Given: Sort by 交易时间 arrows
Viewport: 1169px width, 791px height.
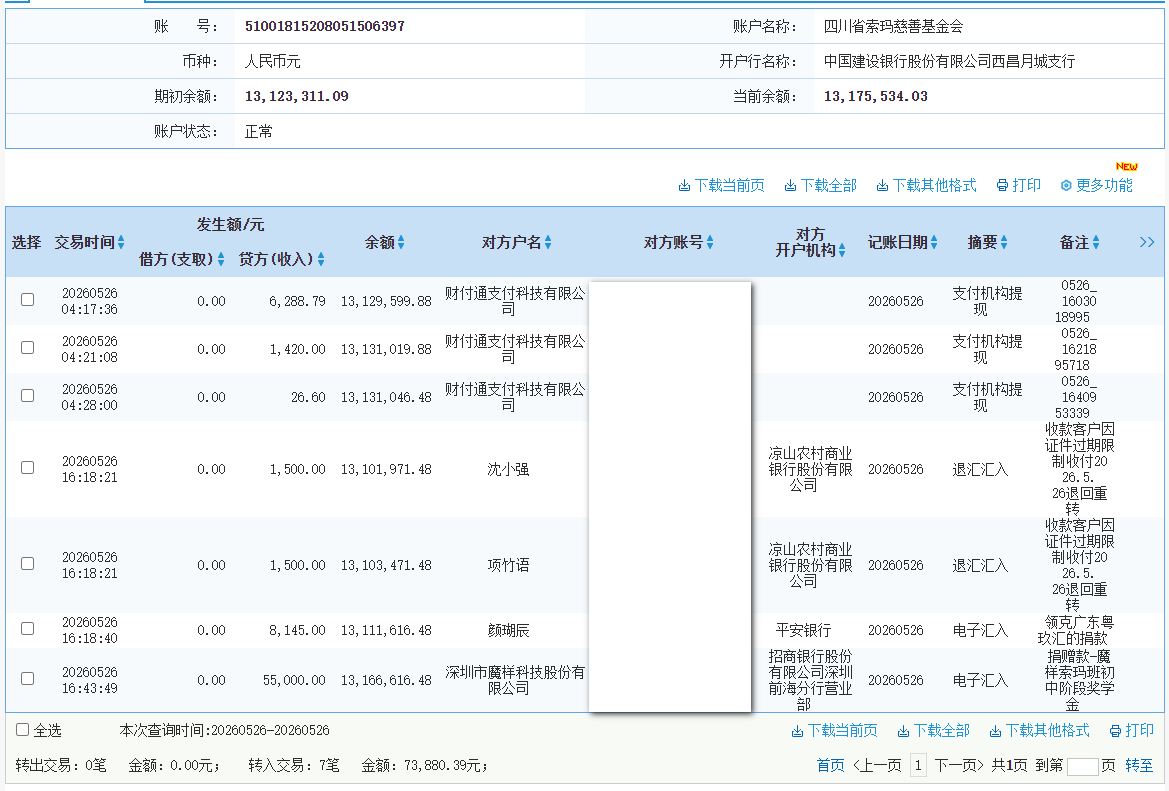Looking at the screenshot, I should point(121,242).
